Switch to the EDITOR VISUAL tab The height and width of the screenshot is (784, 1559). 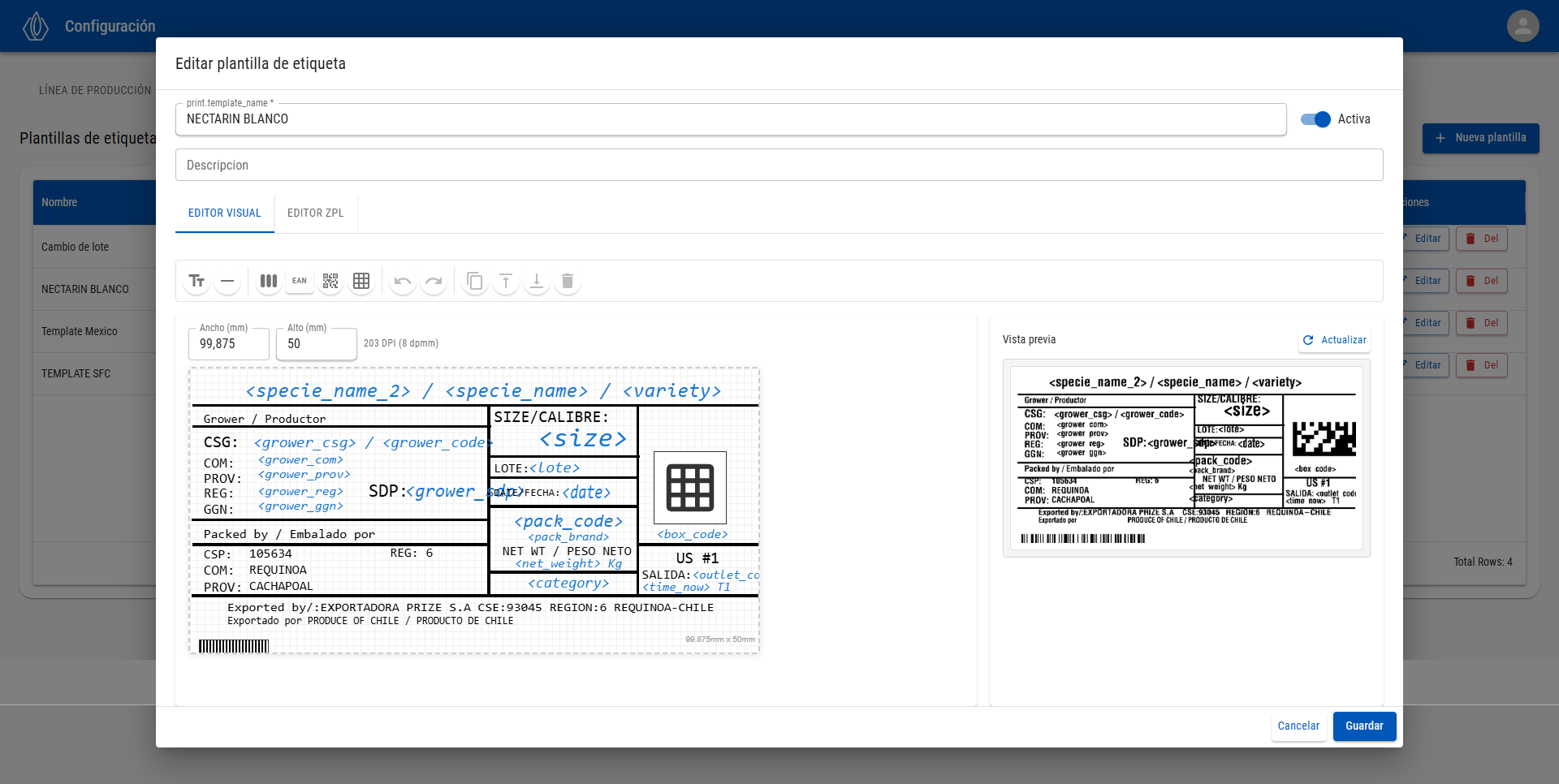225,213
